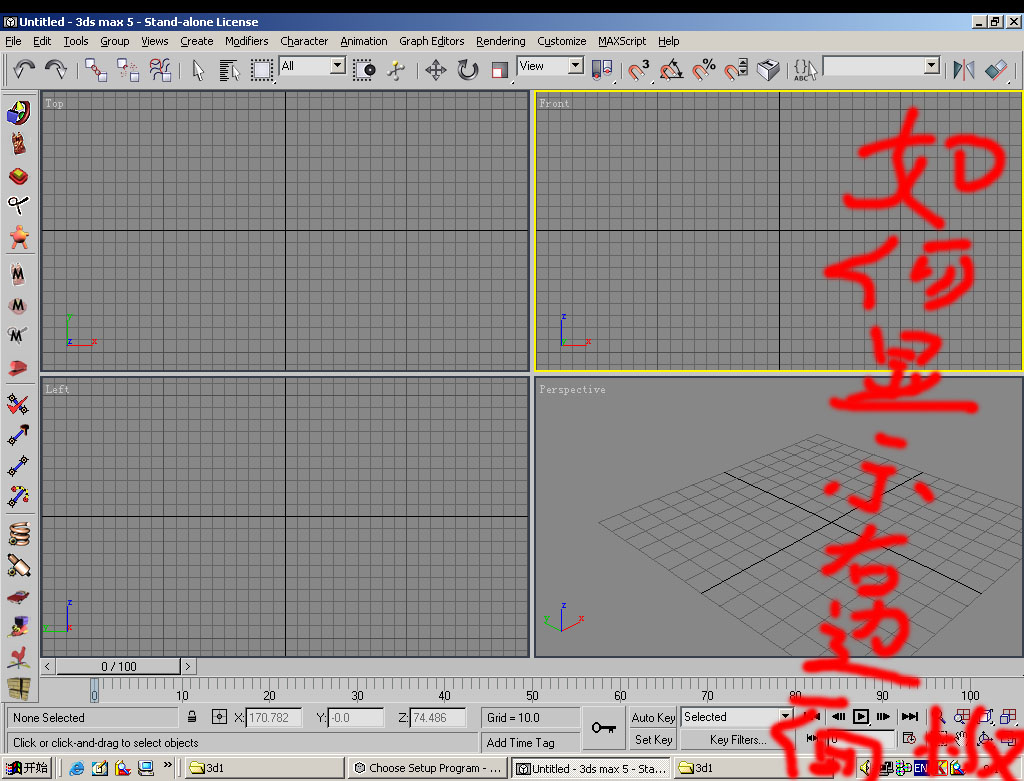Click the Unlink Selection tool
This screenshot has width=1024, height=781.
point(128,69)
